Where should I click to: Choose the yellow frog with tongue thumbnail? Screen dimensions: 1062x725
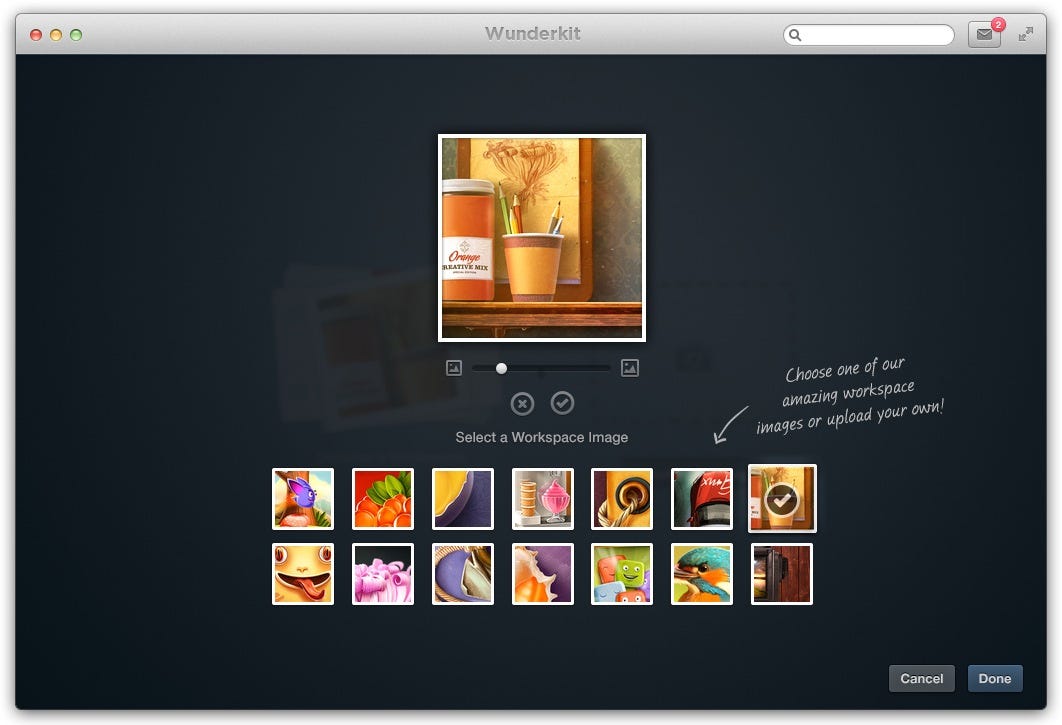303,574
